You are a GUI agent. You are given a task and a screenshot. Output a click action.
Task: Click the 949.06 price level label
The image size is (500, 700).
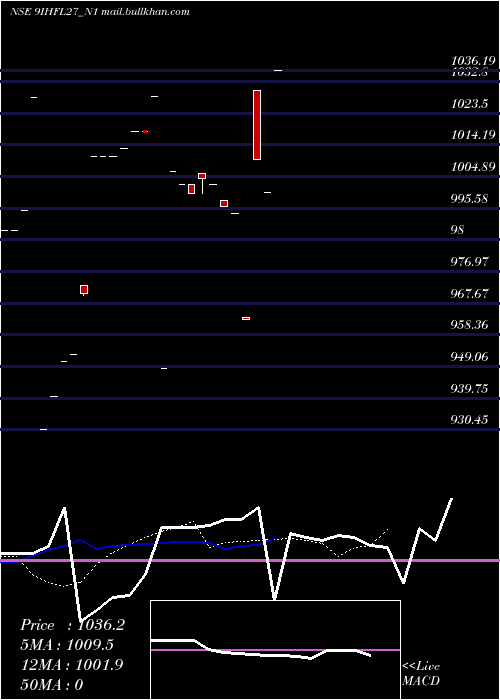tap(470, 357)
